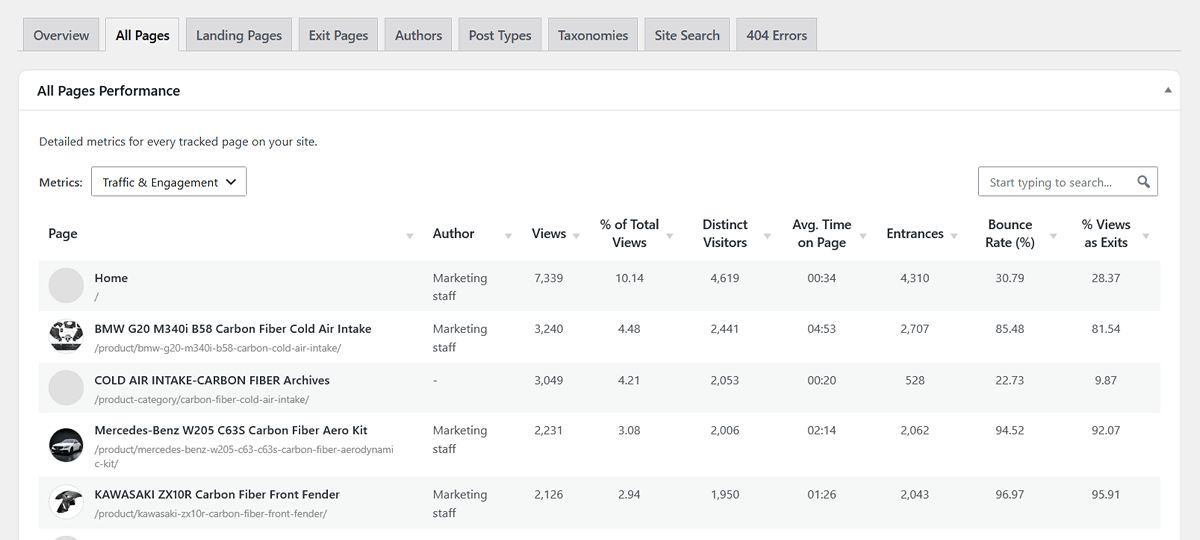Select the 7,339 views cell

(x=549, y=278)
